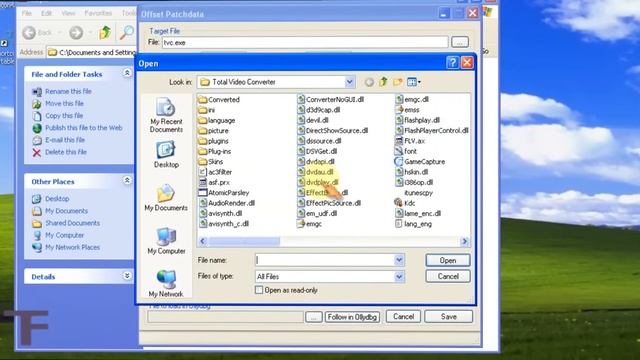This screenshot has width=640, height=360.
Task: Expand the File name dropdown
Action: [x=399, y=260]
